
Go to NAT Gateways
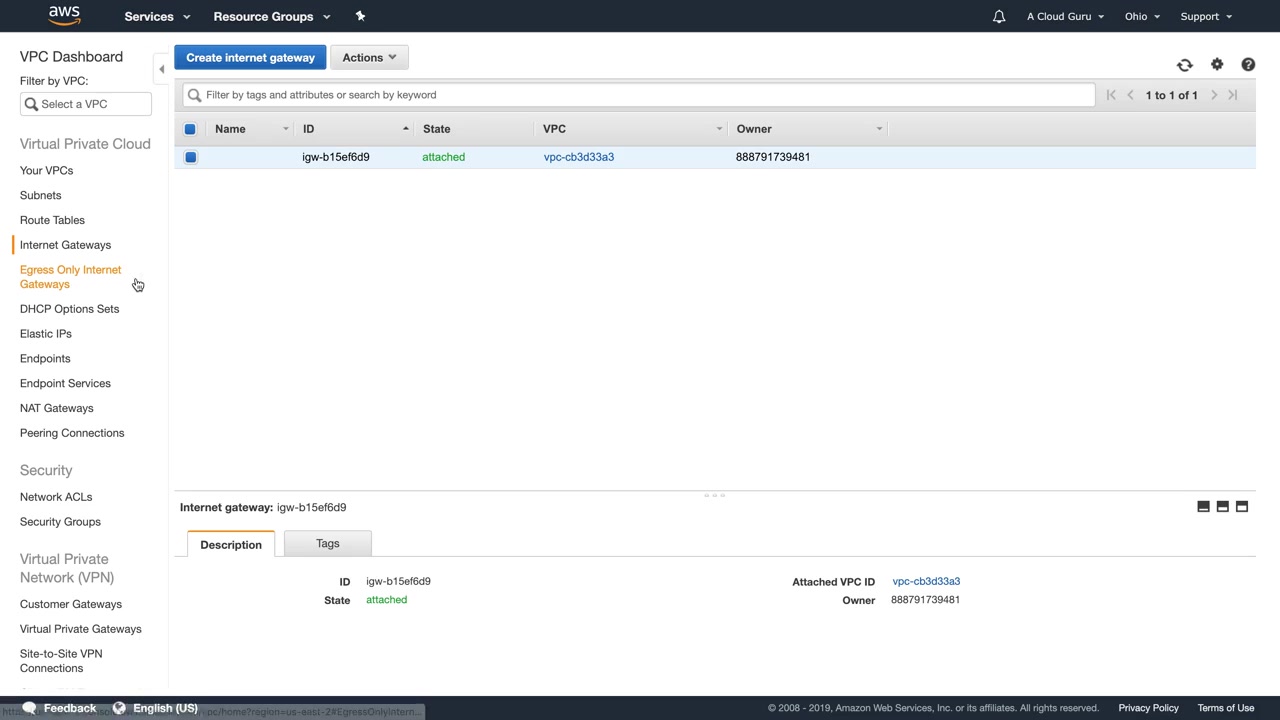pos(56,408)
